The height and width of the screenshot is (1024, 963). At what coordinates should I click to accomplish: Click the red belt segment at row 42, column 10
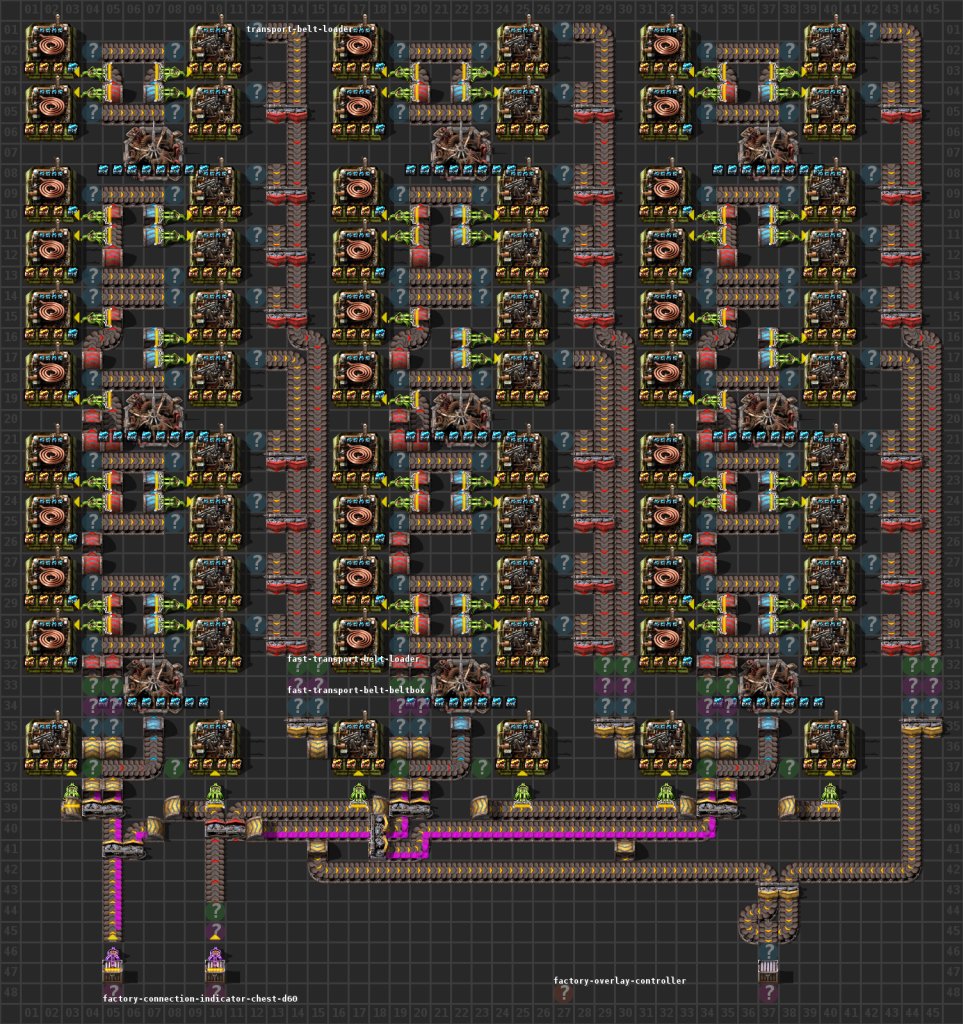pyautogui.click(x=215, y=870)
